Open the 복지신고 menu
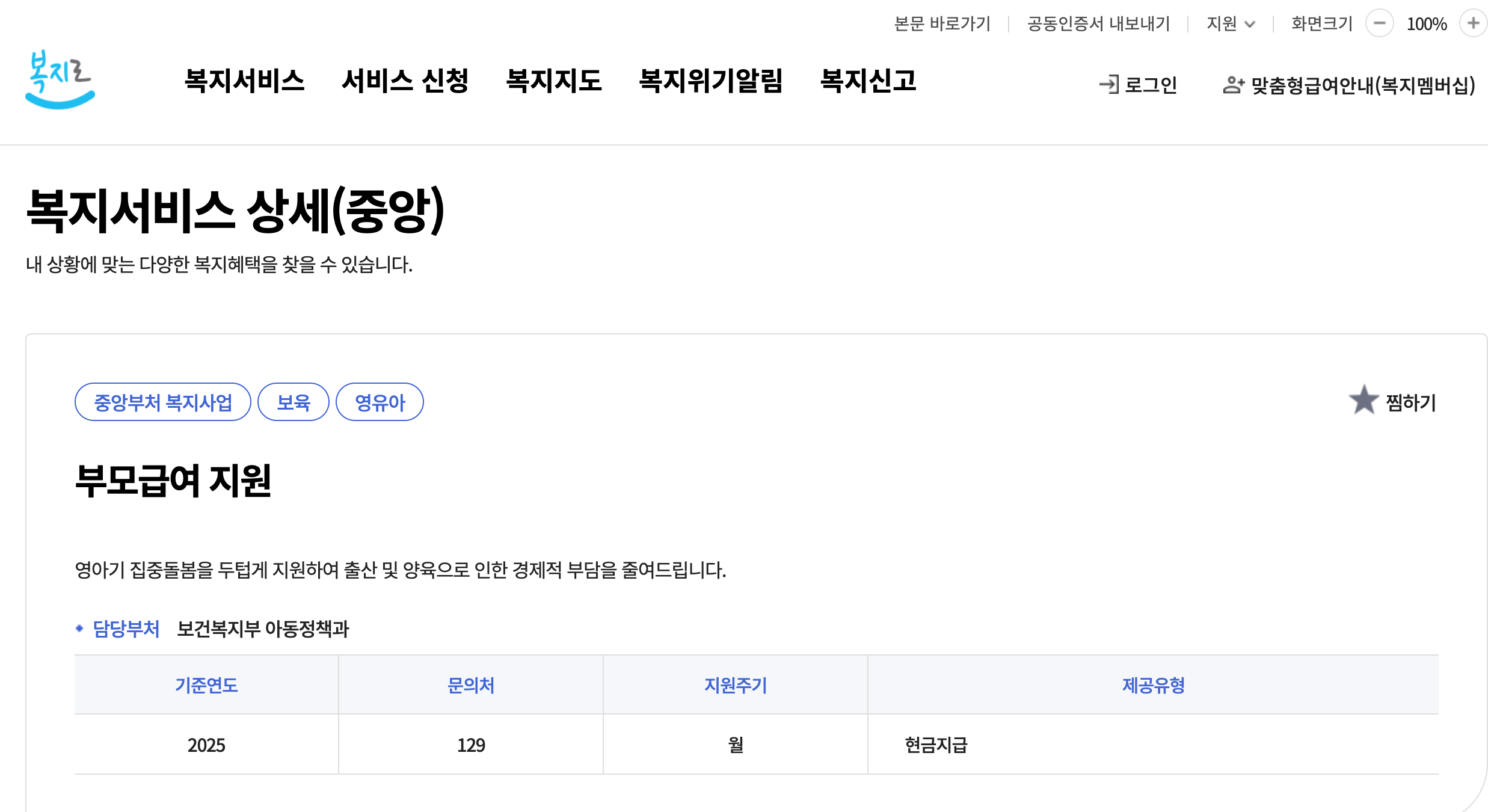This screenshot has width=1488, height=812. pos(868,81)
